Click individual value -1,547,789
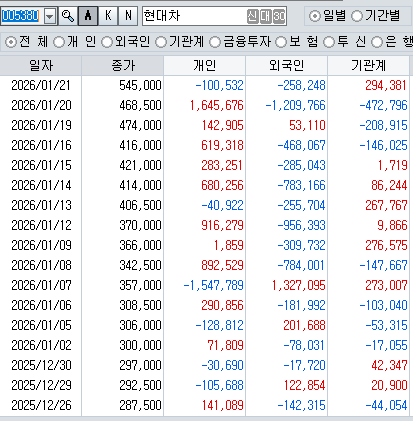The image size is (413, 421). [x=213, y=286]
